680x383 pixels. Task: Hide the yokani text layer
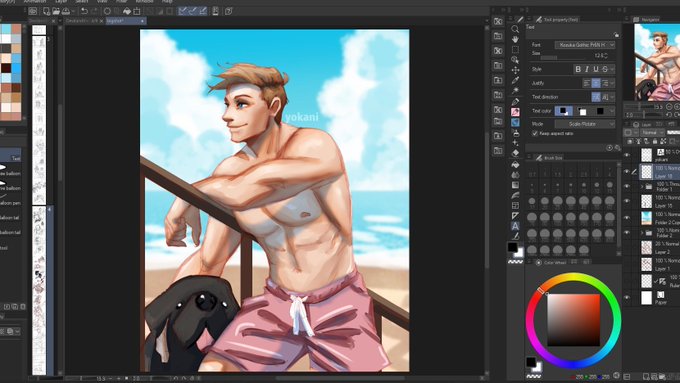pos(627,155)
